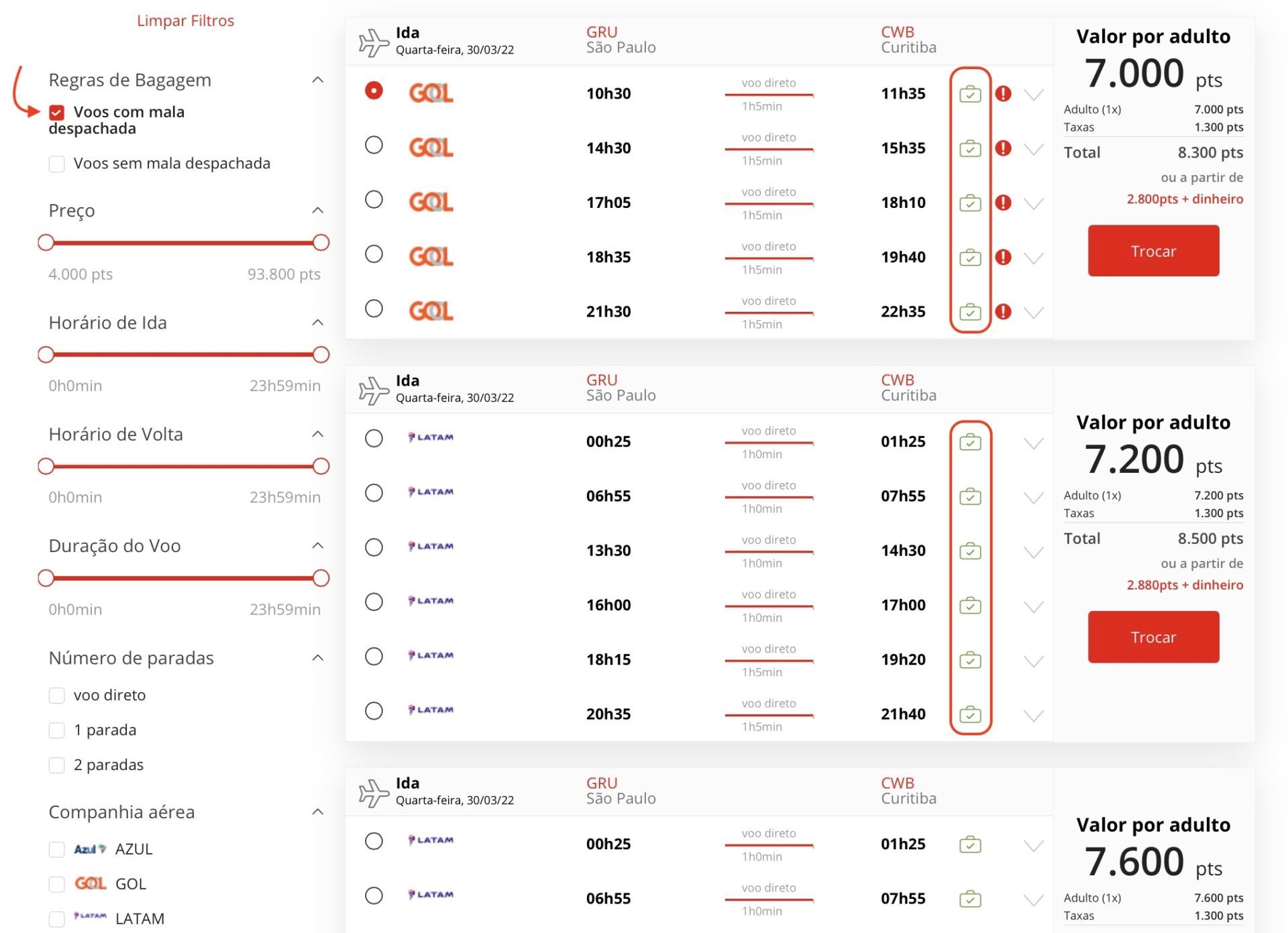The image size is (1288, 933).
Task: Collapse the Horário de Ida section
Action: tap(318, 323)
